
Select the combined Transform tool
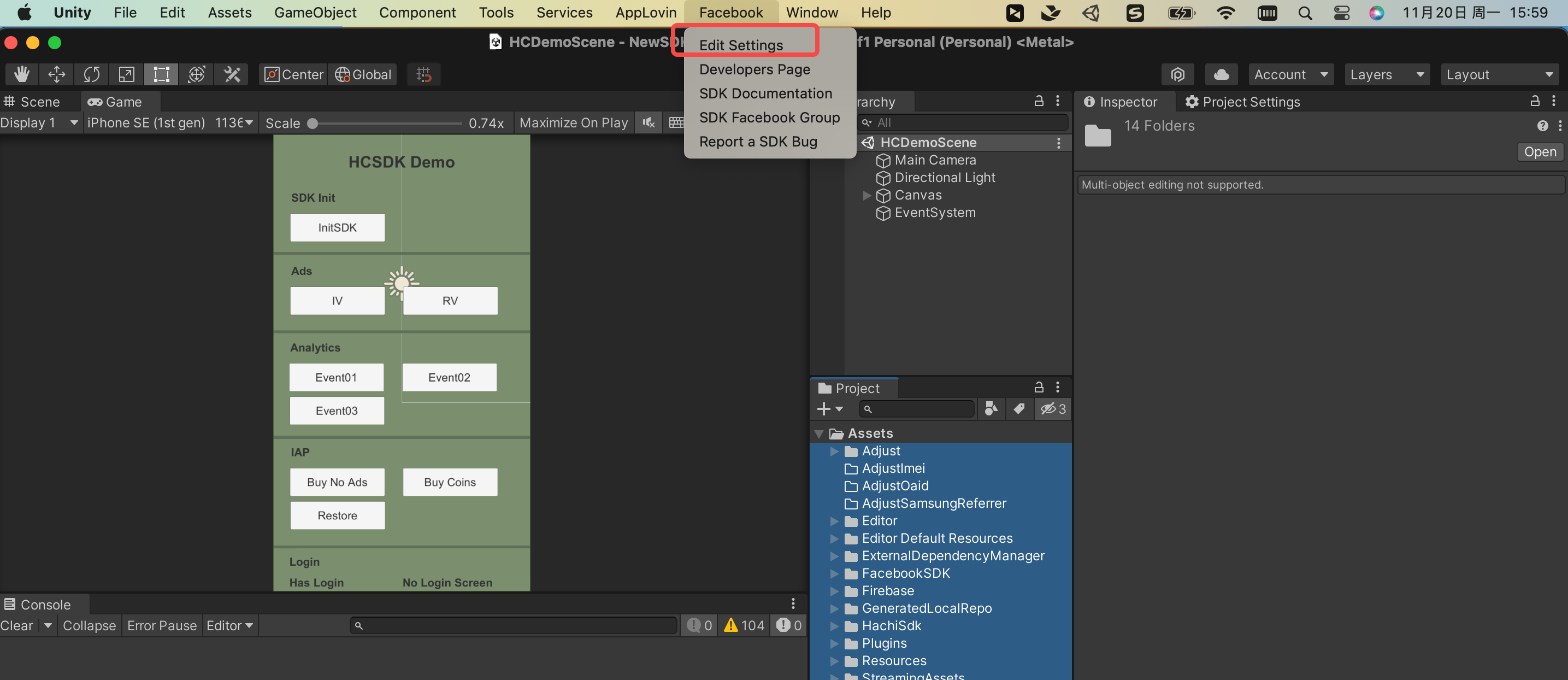coord(196,74)
